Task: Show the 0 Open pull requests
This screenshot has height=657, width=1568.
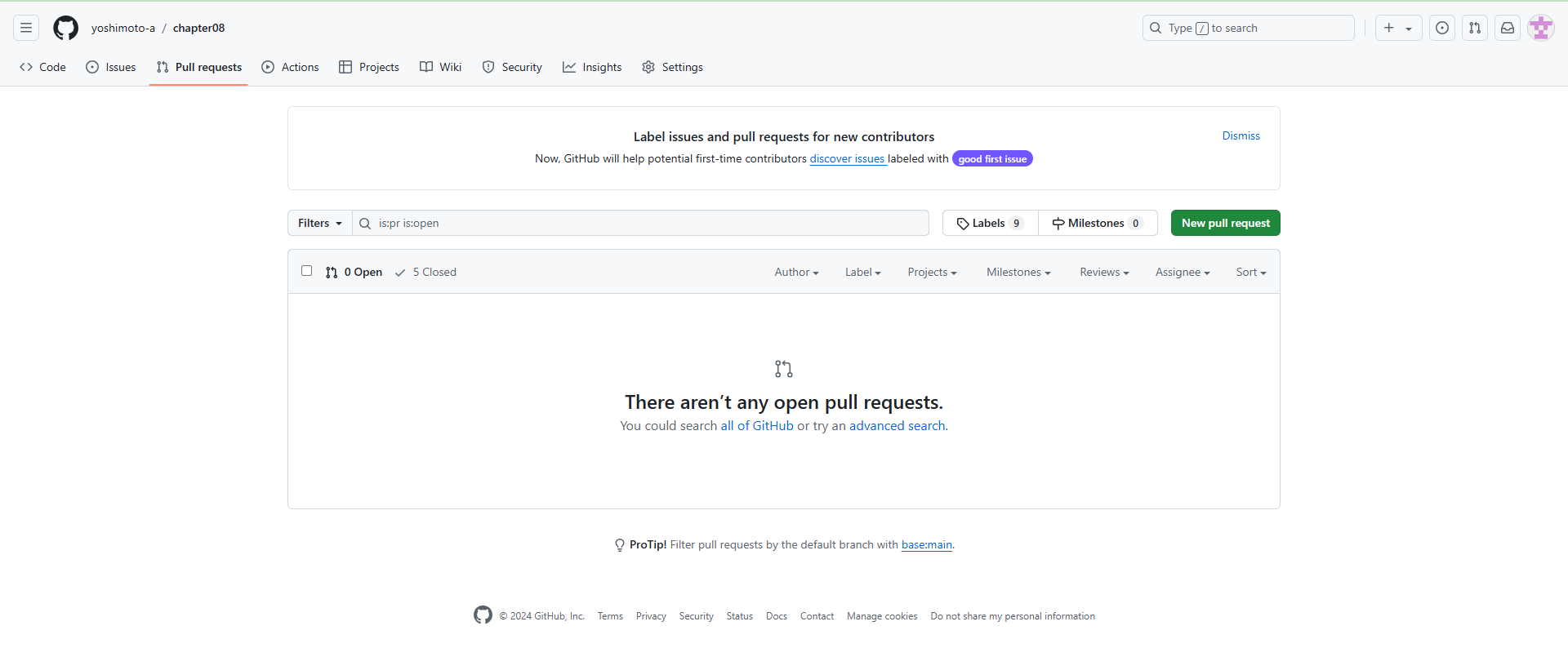Action: pos(354,273)
